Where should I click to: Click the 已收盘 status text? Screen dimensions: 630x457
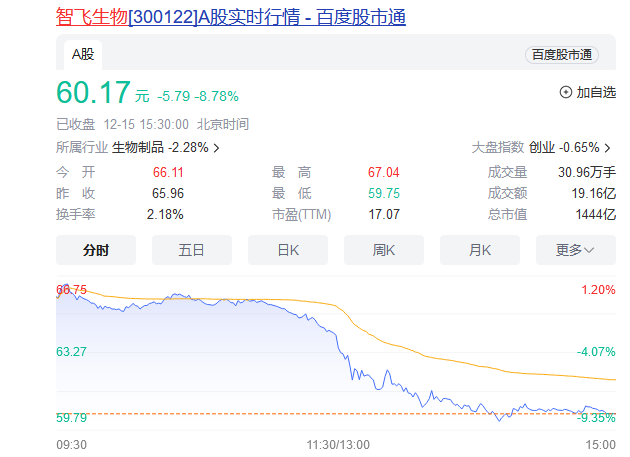coord(76,124)
